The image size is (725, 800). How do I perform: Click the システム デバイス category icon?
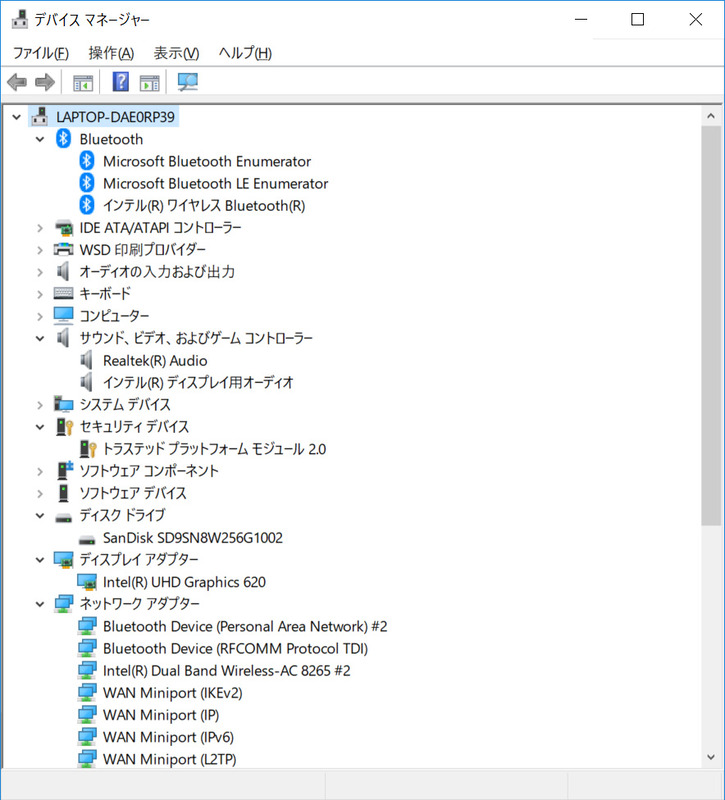click(x=64, y=405)
